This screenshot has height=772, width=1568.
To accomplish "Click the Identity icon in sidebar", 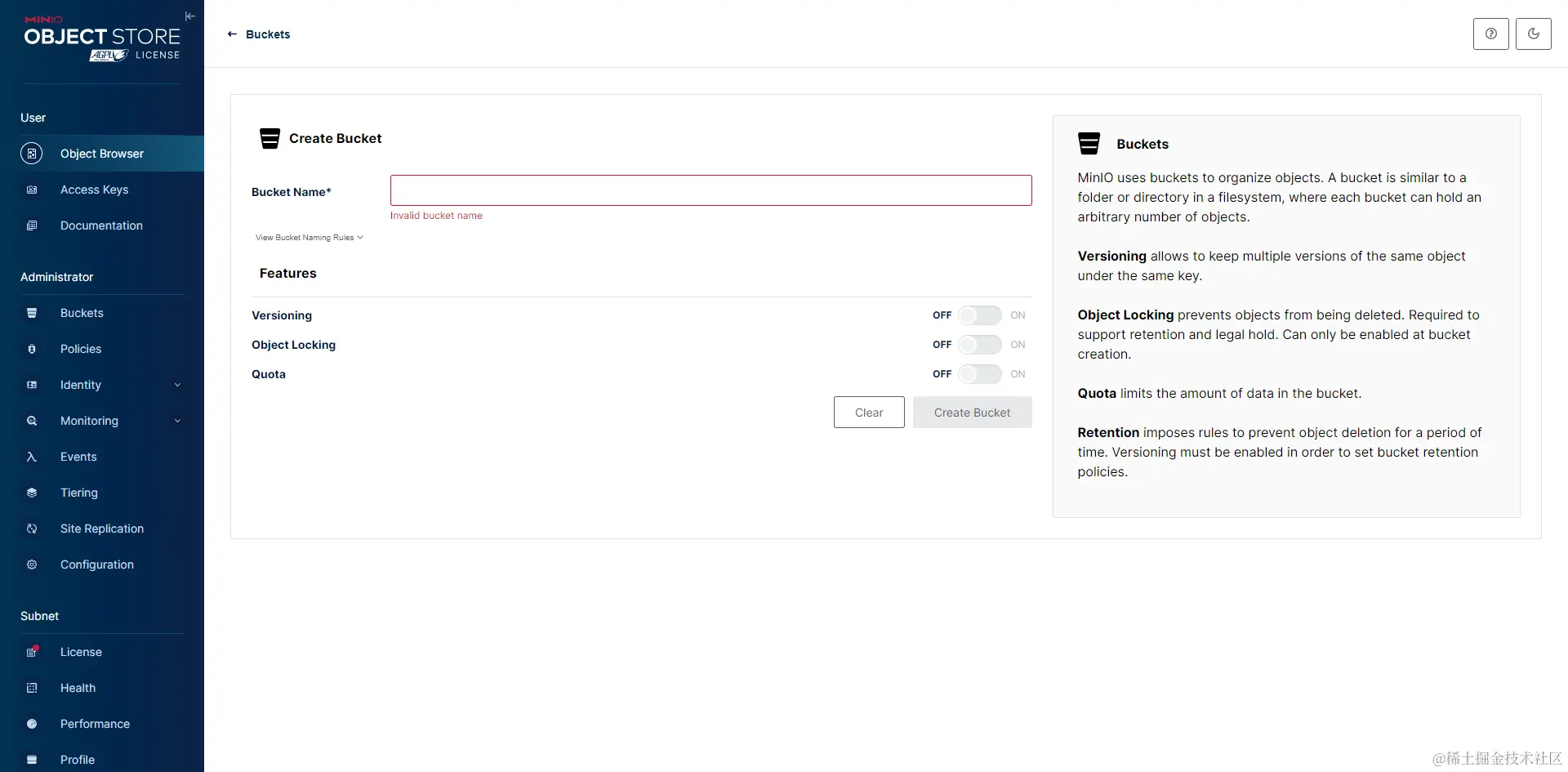I will (32, 385).
